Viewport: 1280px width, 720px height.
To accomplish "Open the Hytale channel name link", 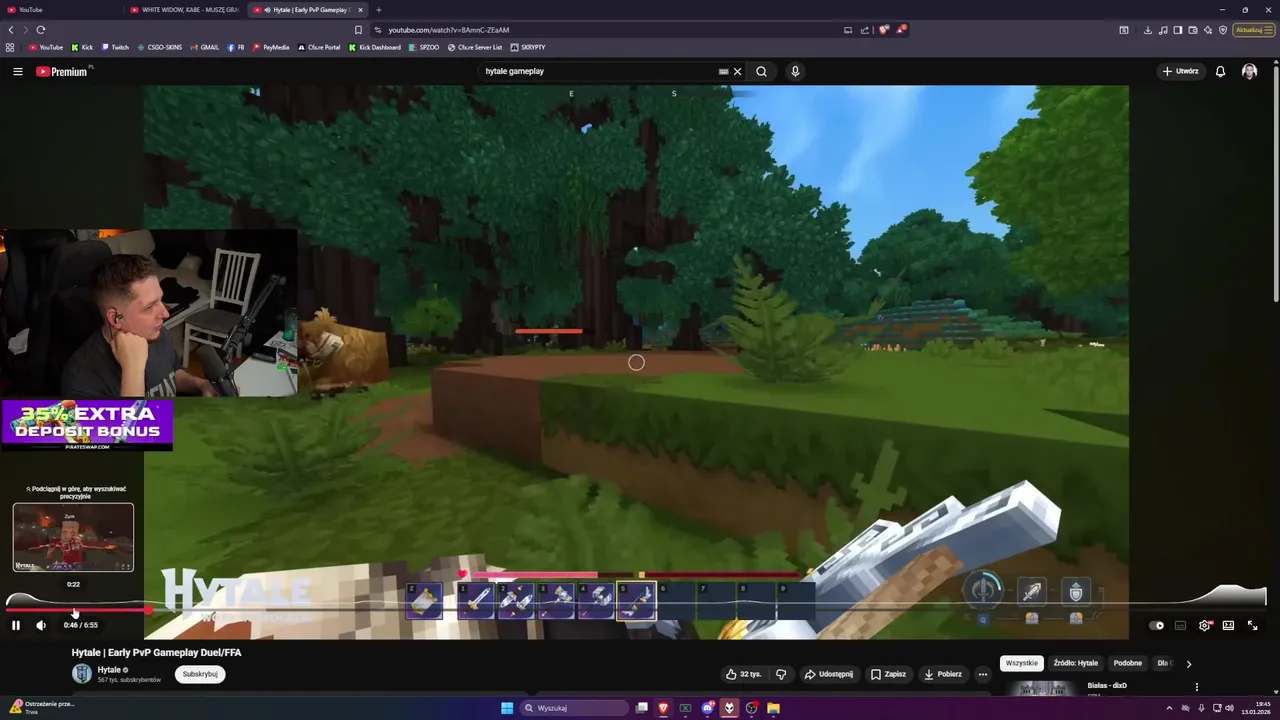I will coord(109,669).
